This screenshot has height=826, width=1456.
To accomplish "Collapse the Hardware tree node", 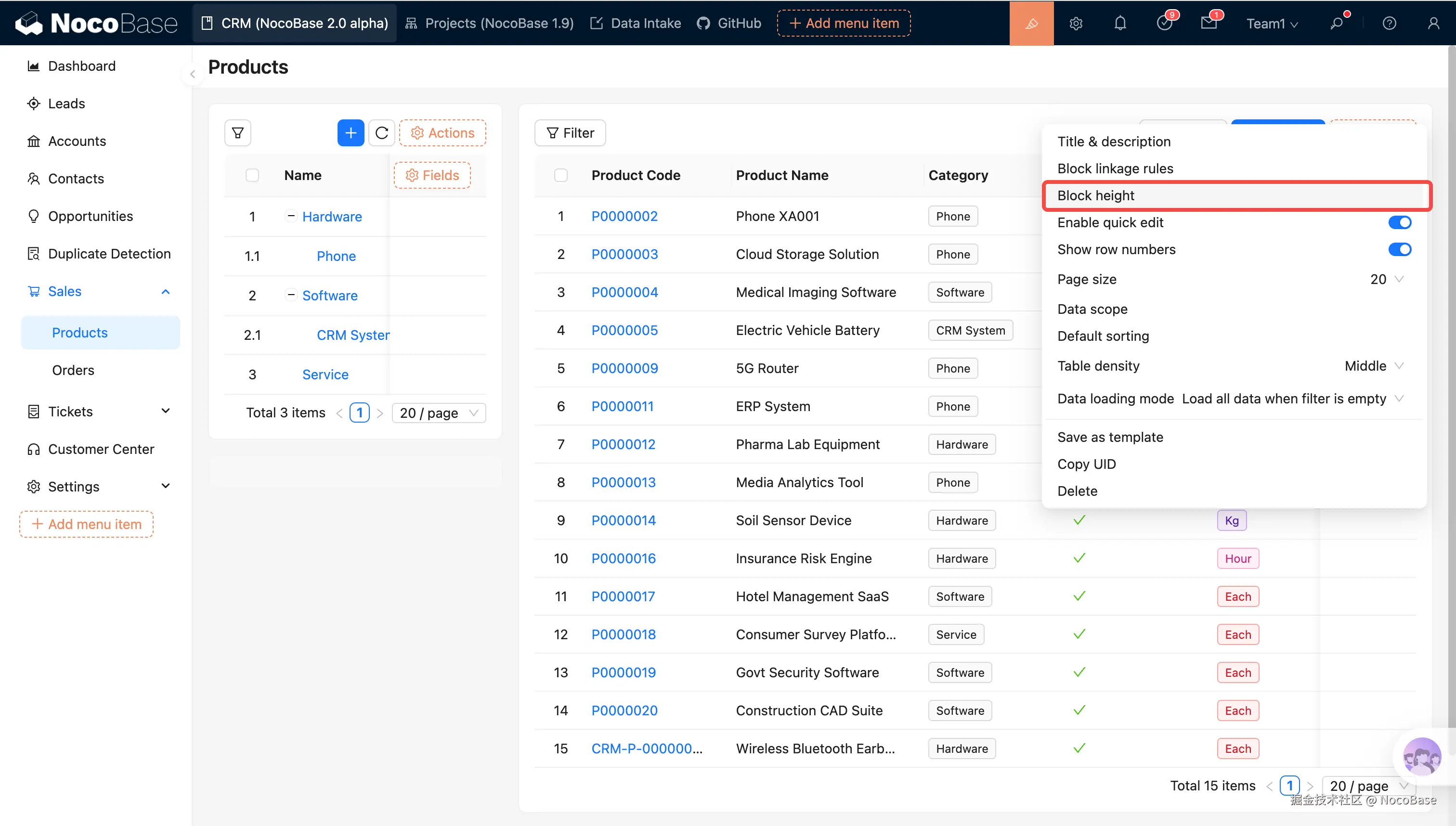I will (x=291, y=216).
